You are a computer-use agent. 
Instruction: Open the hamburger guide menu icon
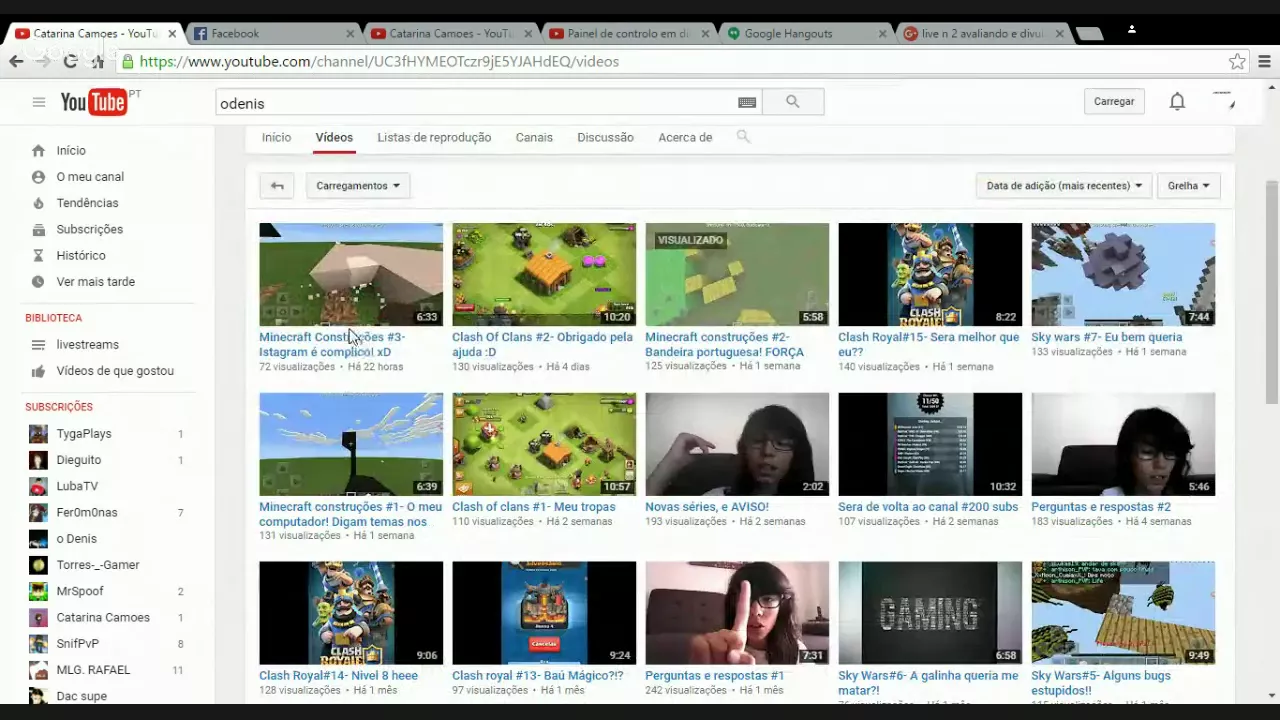[x=39, y=102]
